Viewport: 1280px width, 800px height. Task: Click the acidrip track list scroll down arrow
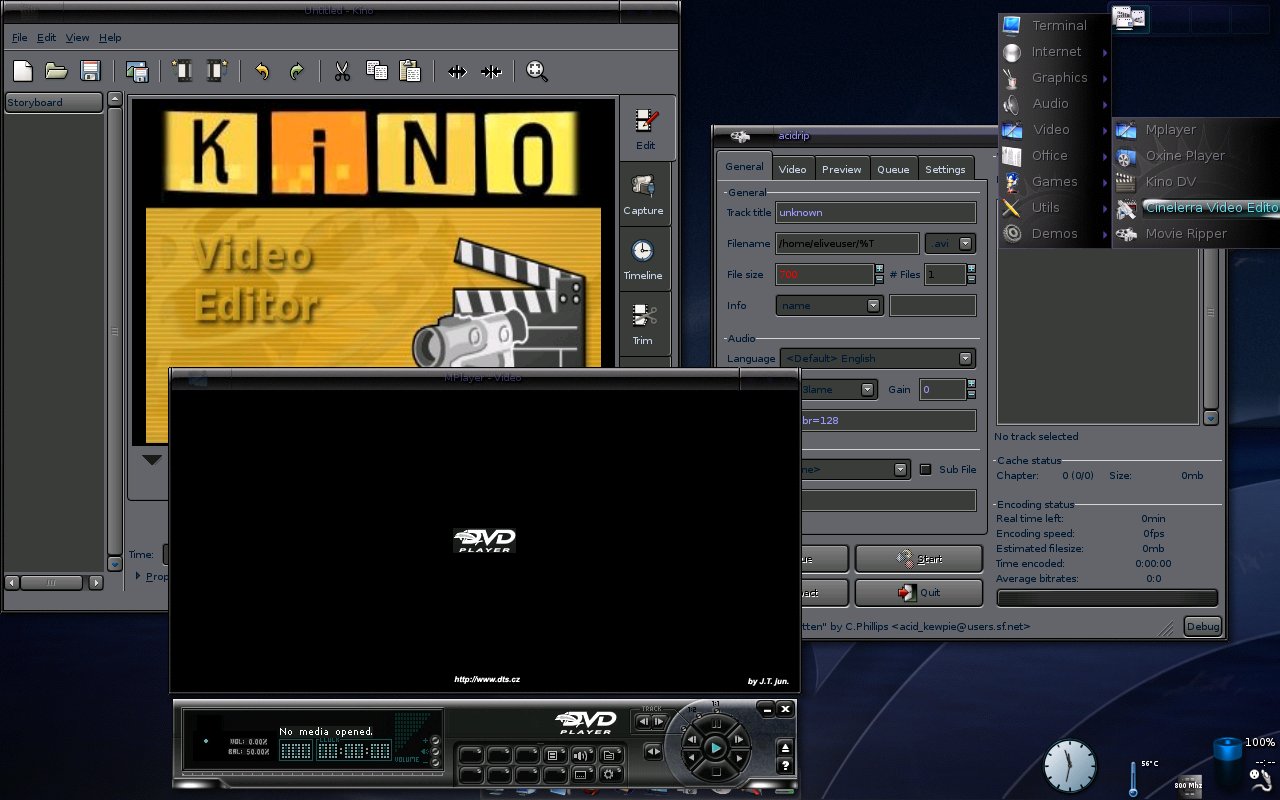[x=1210, y=418]
